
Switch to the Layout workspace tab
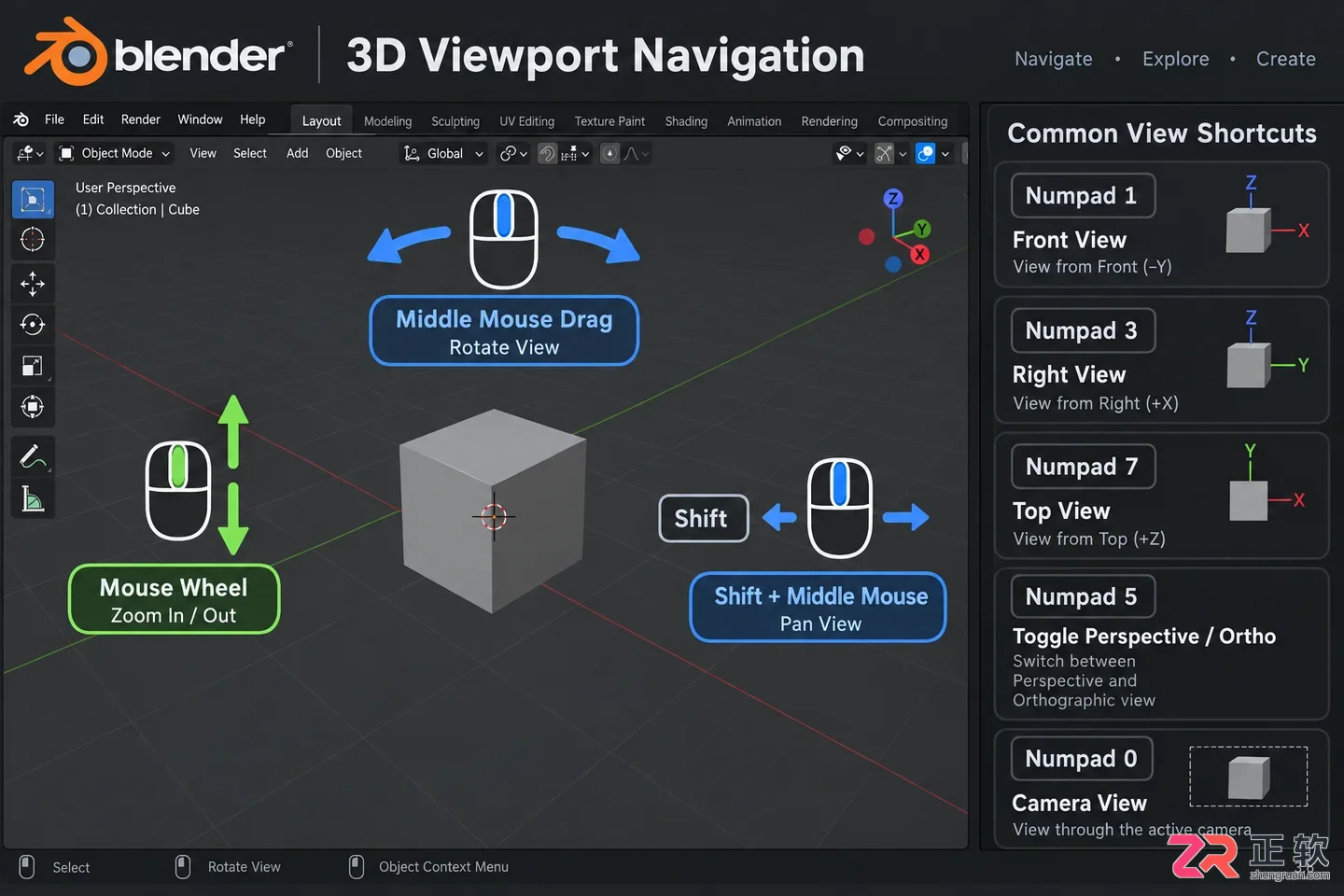(321, 120)
